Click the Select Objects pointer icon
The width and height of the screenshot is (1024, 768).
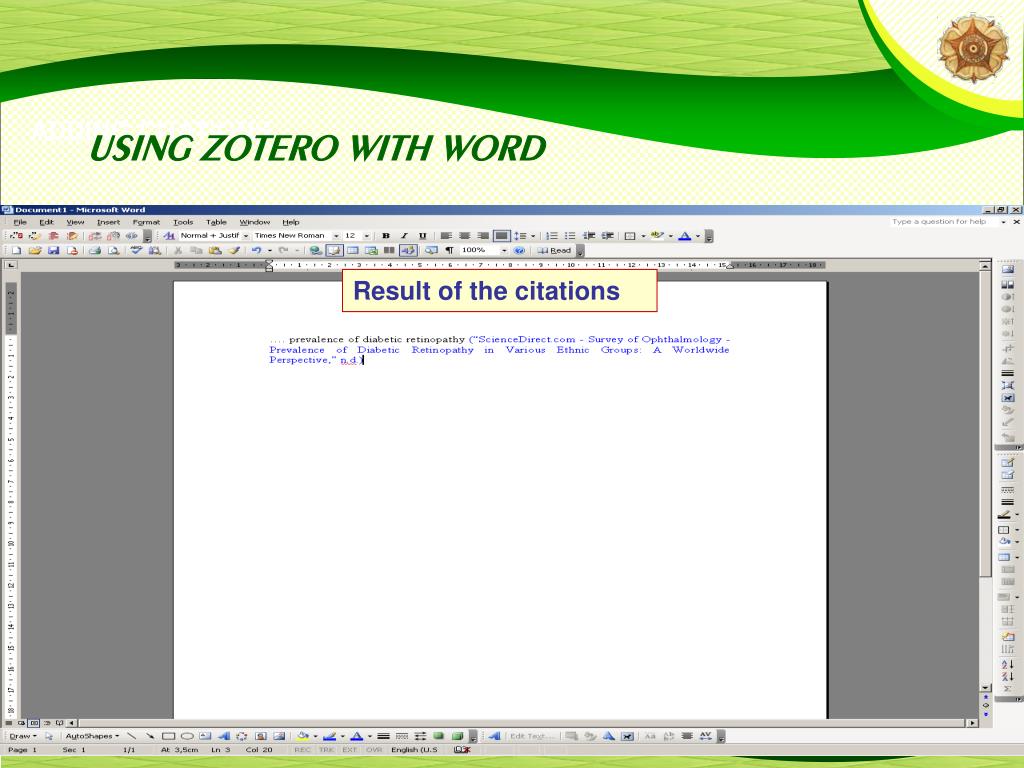pyautogui.click(x=48, y=736)
